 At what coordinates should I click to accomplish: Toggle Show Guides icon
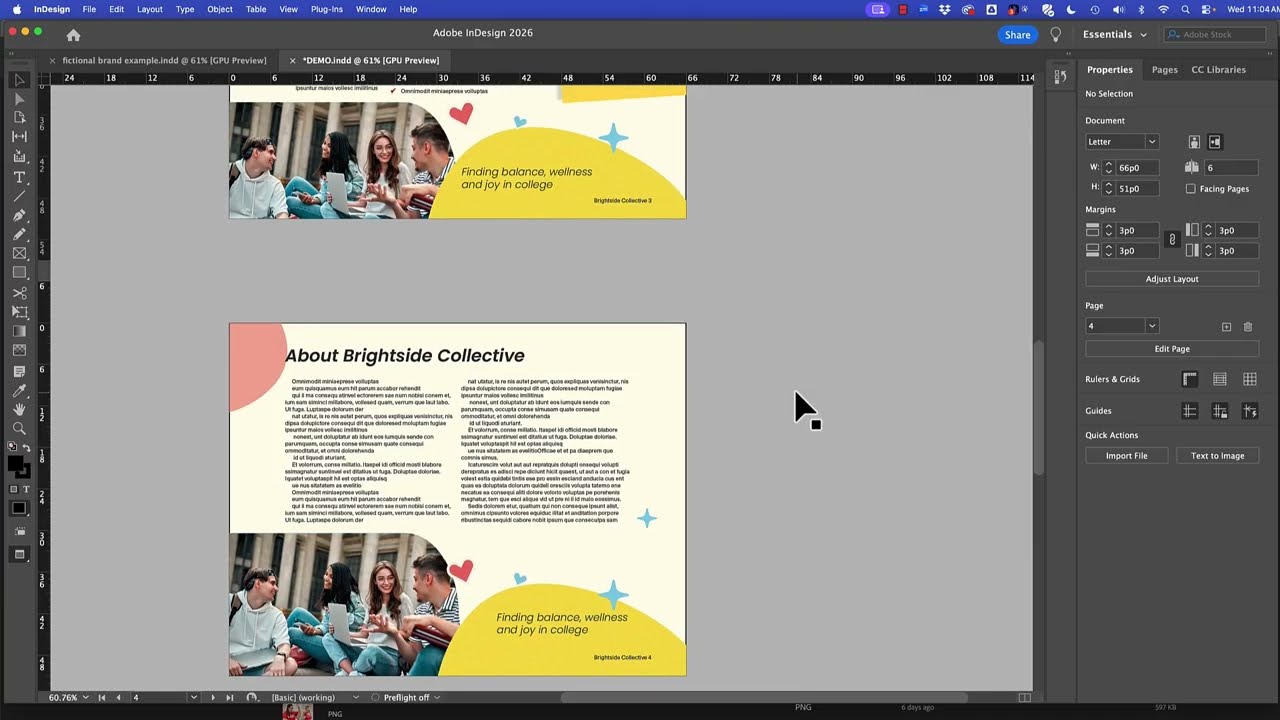point(1189,411)
